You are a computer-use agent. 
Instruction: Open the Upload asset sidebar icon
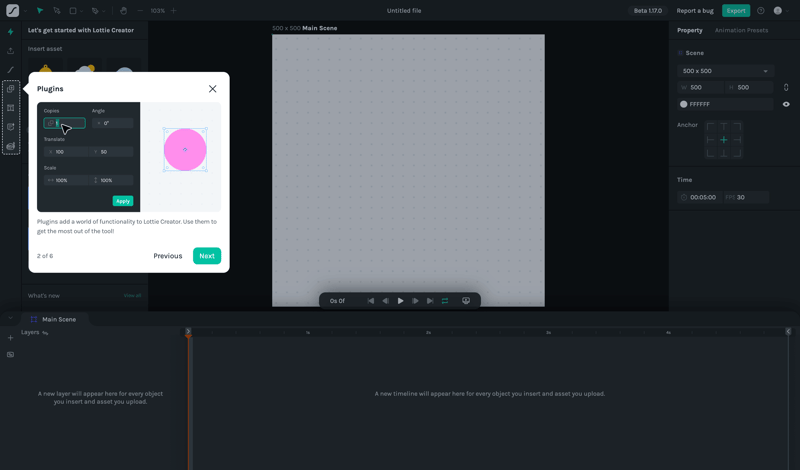(x=11, y=51)
